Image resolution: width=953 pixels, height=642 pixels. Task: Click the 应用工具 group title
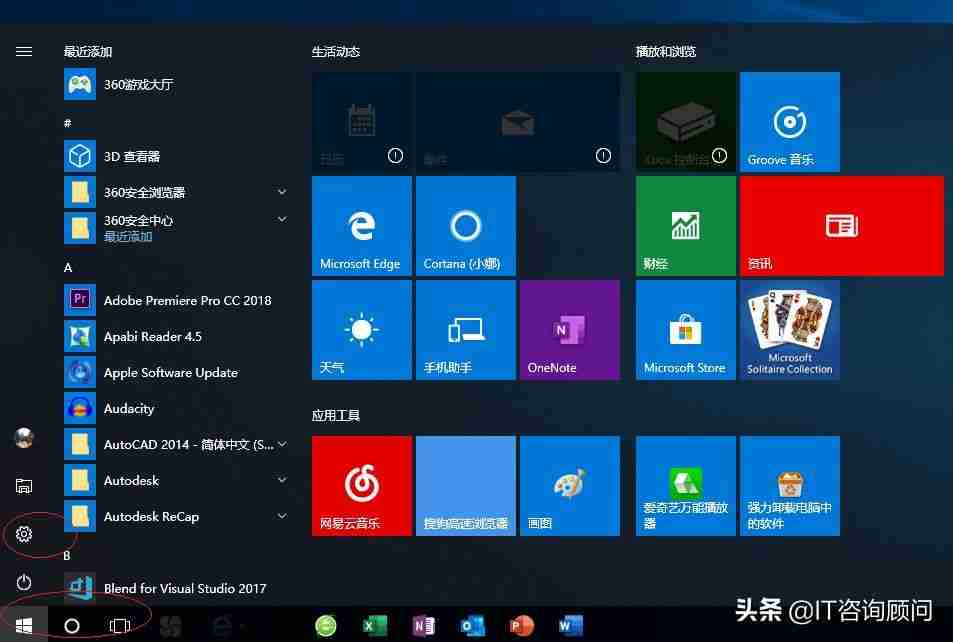(335, 415)
